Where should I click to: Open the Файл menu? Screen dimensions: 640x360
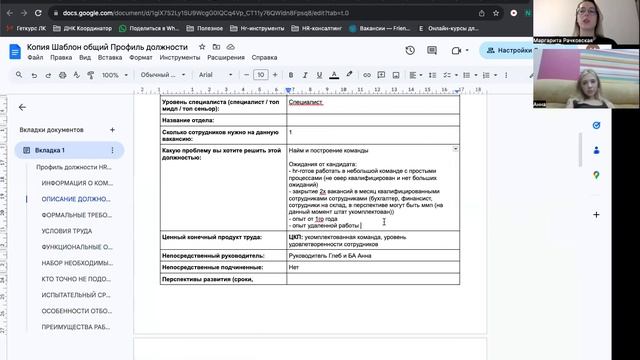[x=35, y=58]
